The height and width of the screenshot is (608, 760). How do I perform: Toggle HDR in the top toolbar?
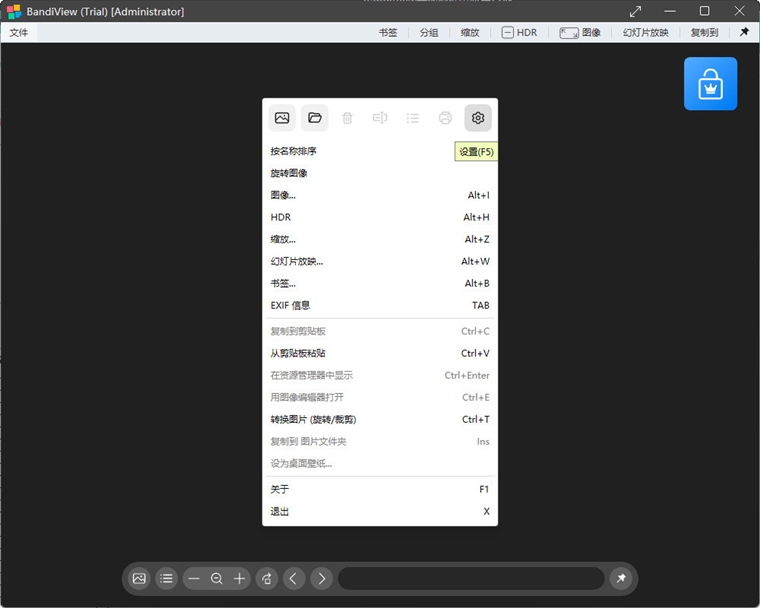click(519, 32)
